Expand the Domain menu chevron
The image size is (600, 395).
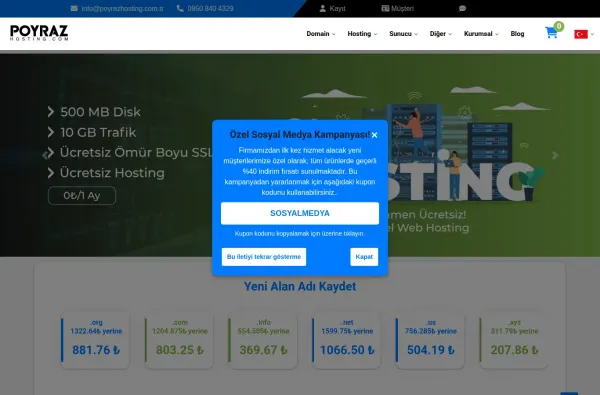pos(334,34)
